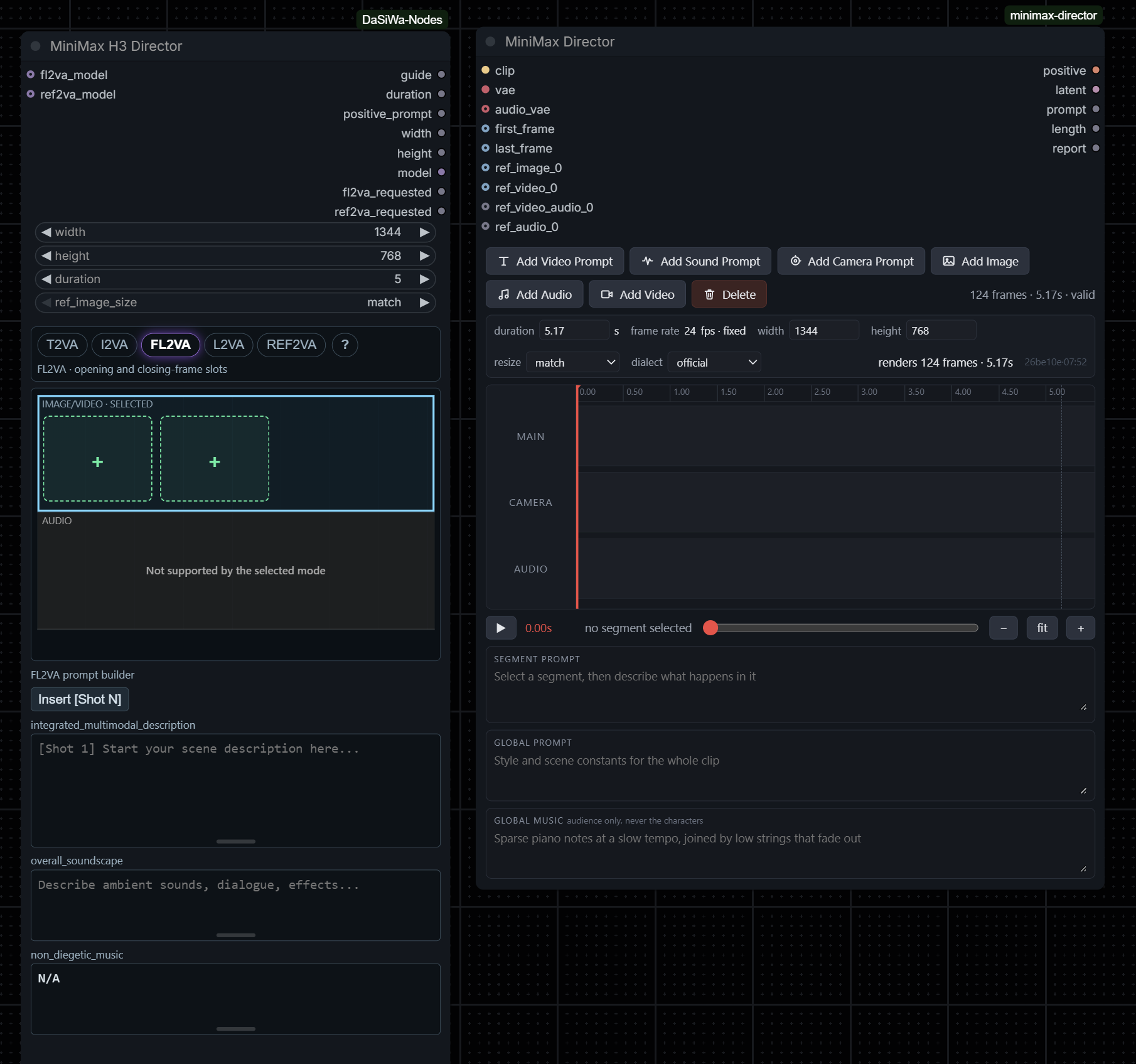
Task: Click the integrated_multimodal_description text box
Action: click(235, 790)
